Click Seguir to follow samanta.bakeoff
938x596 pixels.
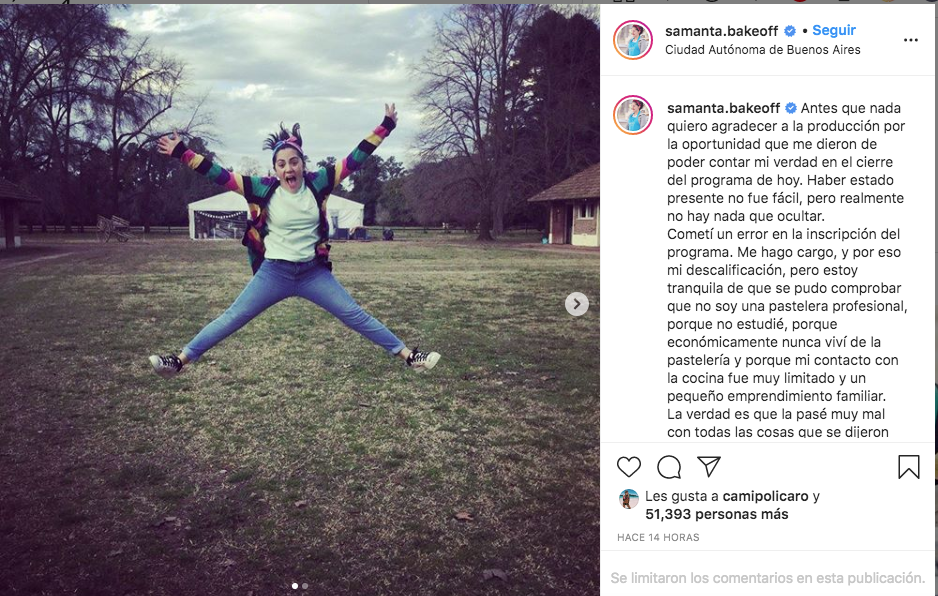[x=834, y=31]
